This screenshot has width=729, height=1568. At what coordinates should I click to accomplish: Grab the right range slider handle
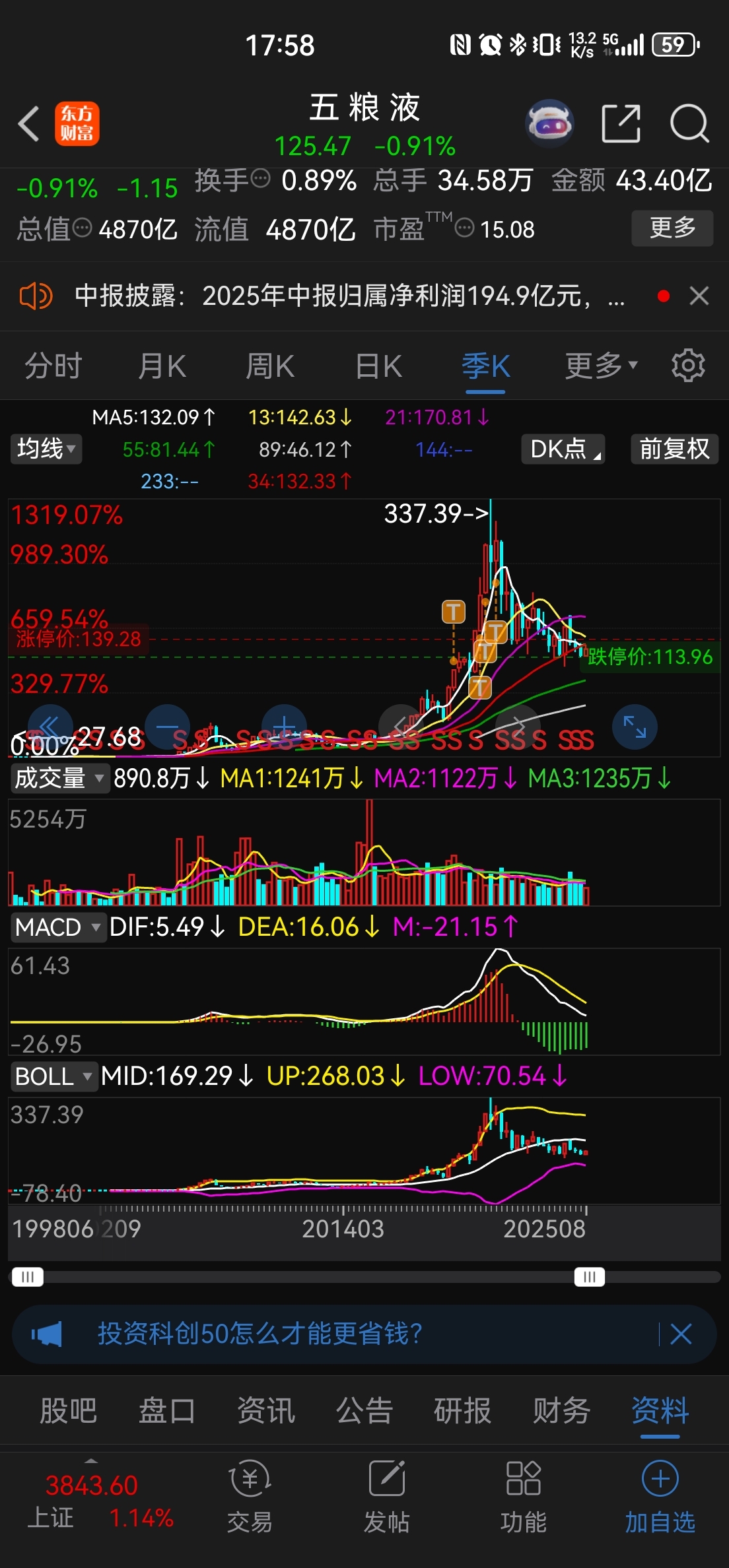pos(590,1277)
